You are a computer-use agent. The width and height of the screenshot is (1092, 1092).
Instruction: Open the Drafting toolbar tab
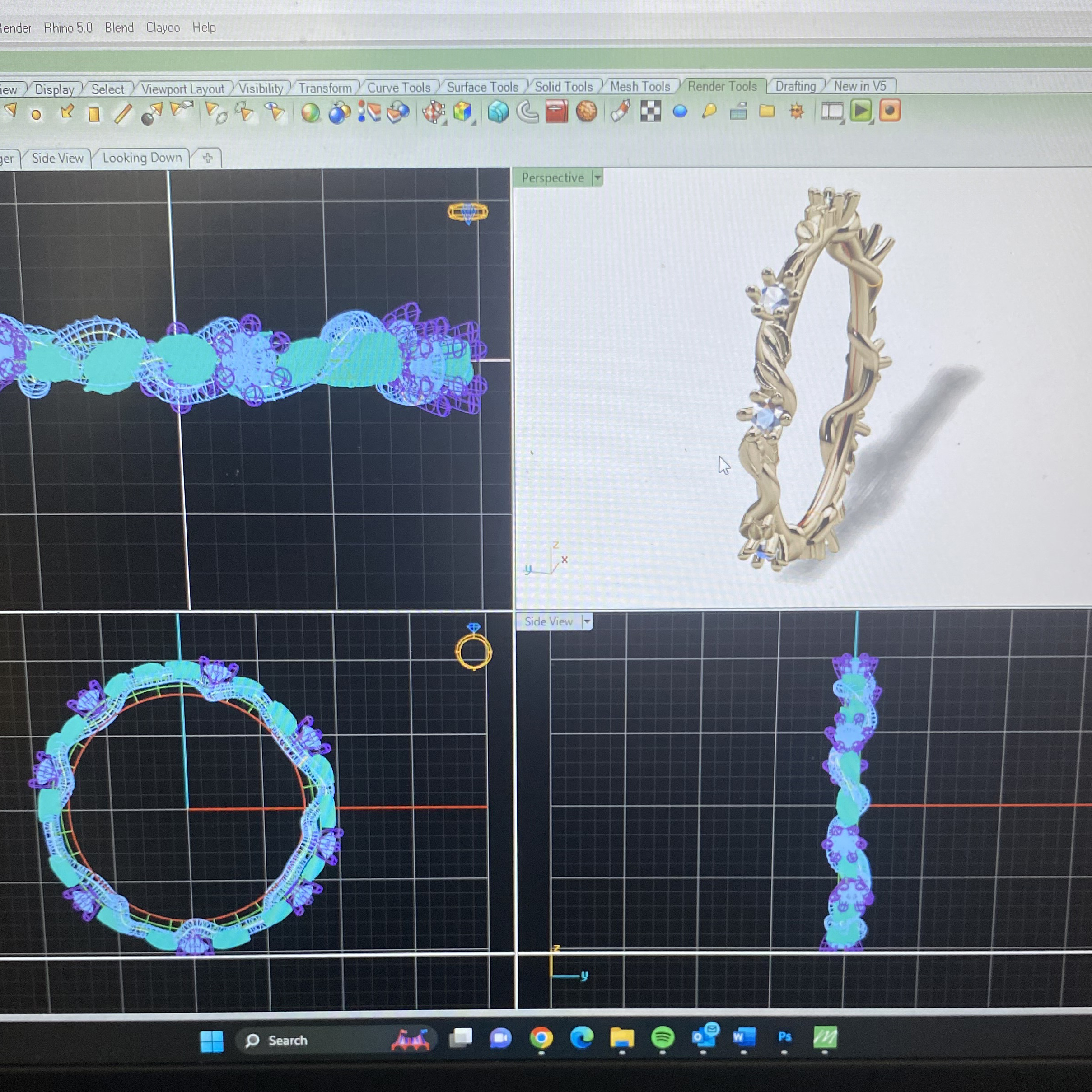[x=795, y=86]
